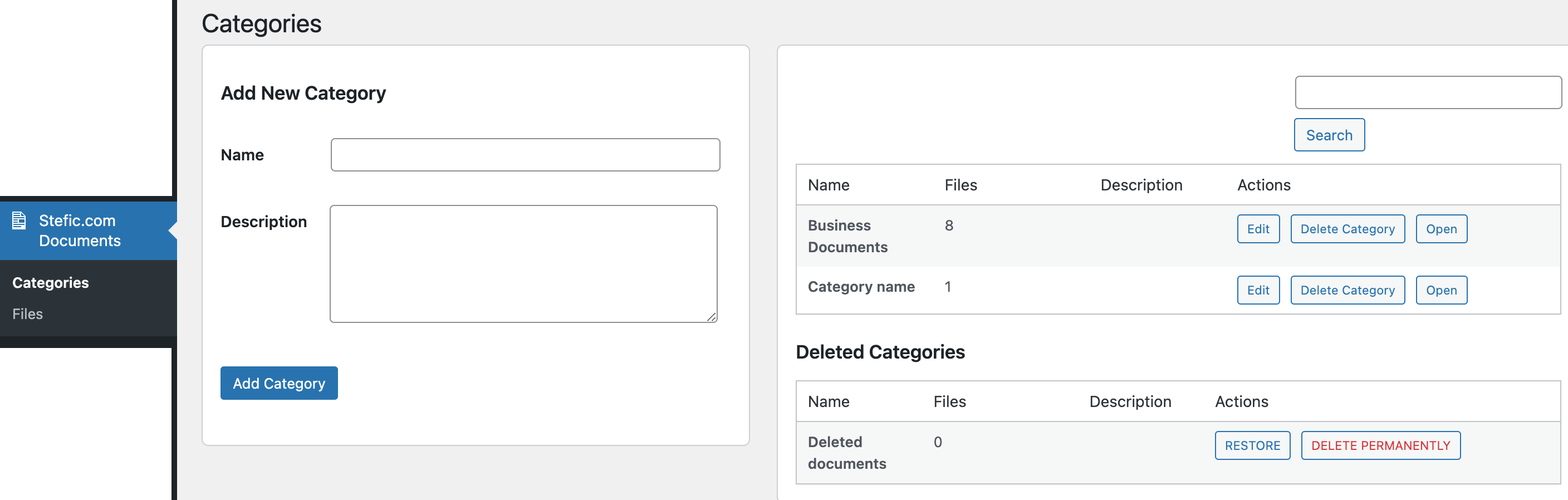Open the Business Documents category
The width and height of the screenshot is (1568, 500).
(x=1441, y=229)
